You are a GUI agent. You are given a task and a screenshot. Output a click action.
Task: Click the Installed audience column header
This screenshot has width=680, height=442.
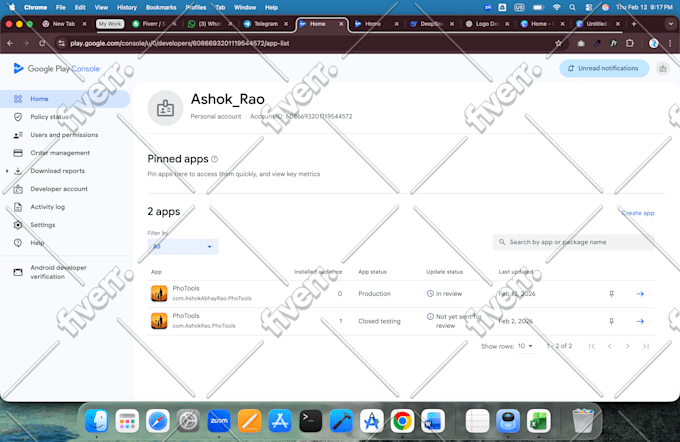pos(318,272)
